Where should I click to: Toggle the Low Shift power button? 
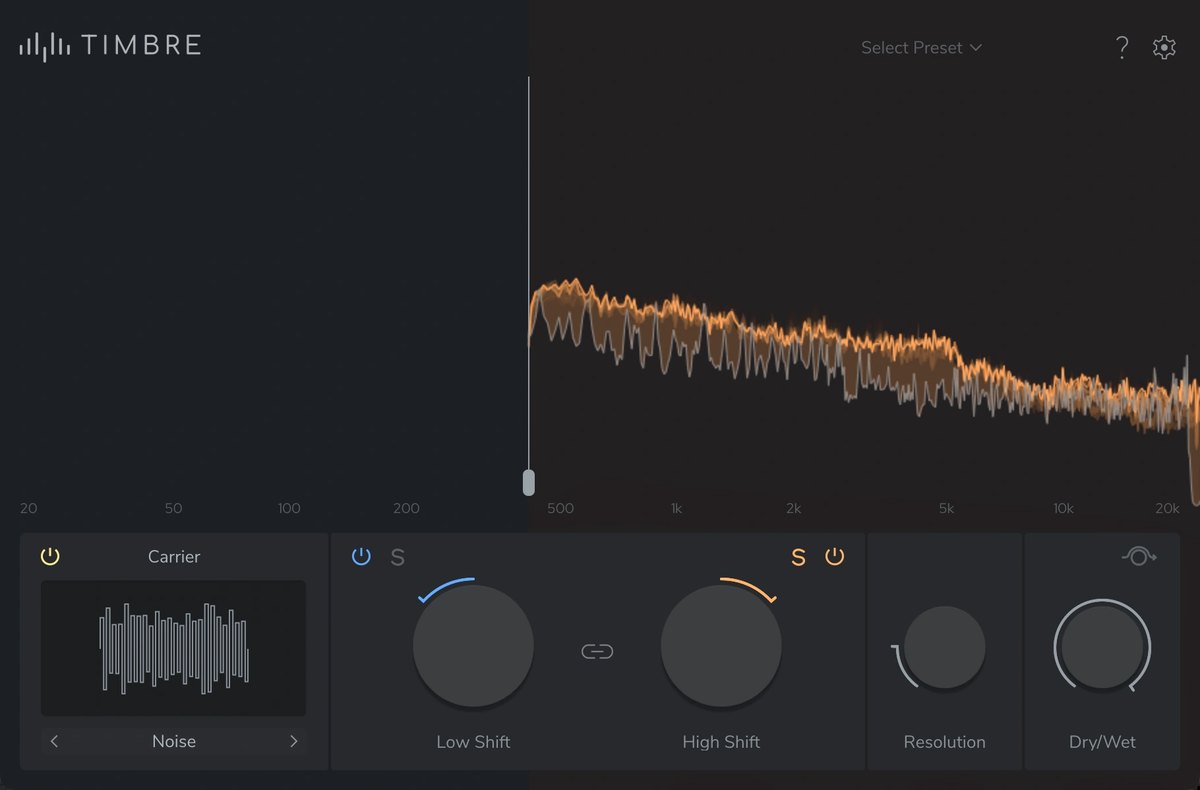click(x=362, y=556)
